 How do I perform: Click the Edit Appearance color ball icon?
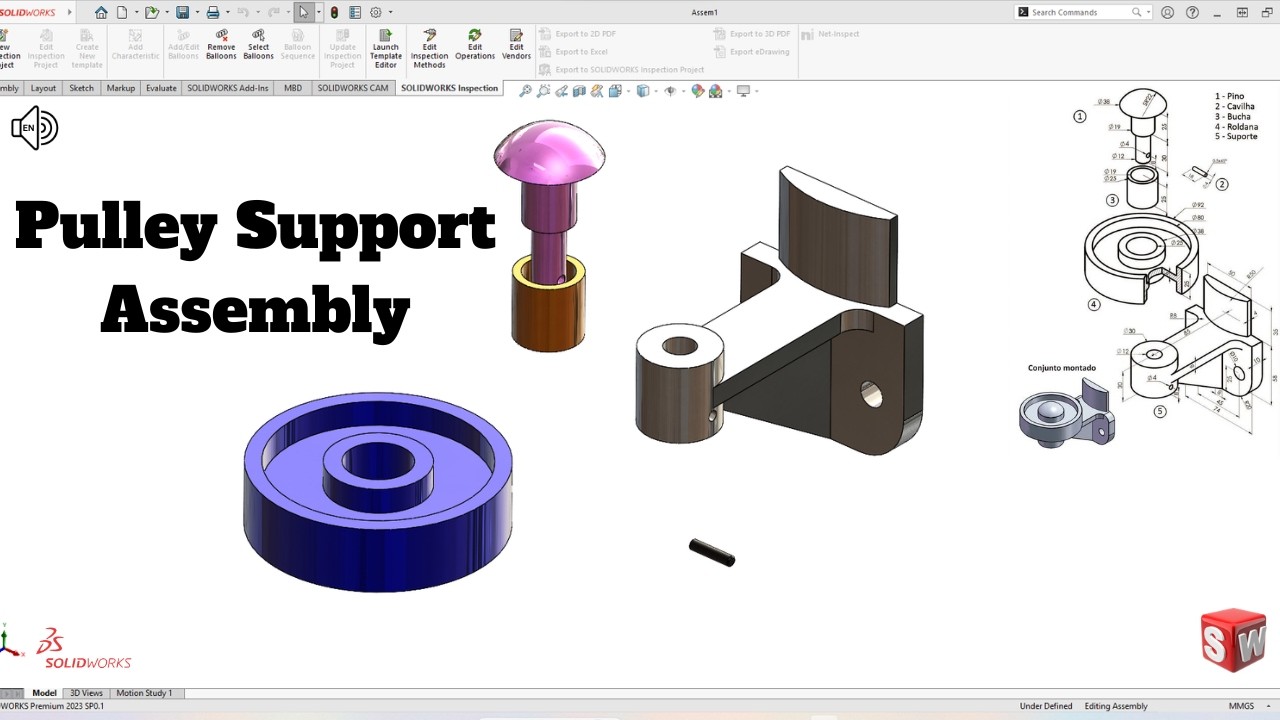point(697,91)
